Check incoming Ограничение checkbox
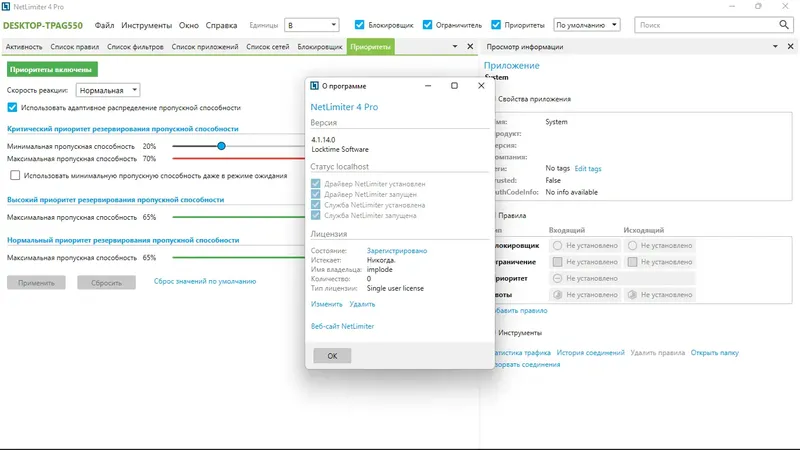Image resolution: width=800 pixels, height=450 pixels. [558, 262]
